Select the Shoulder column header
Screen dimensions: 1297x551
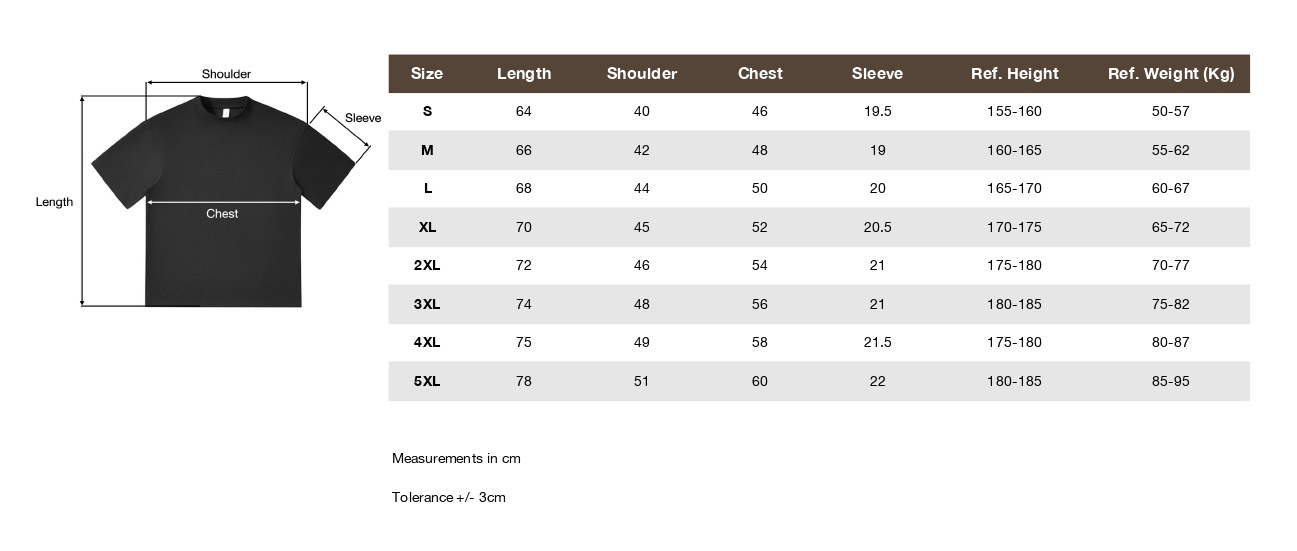coord(642,74)
